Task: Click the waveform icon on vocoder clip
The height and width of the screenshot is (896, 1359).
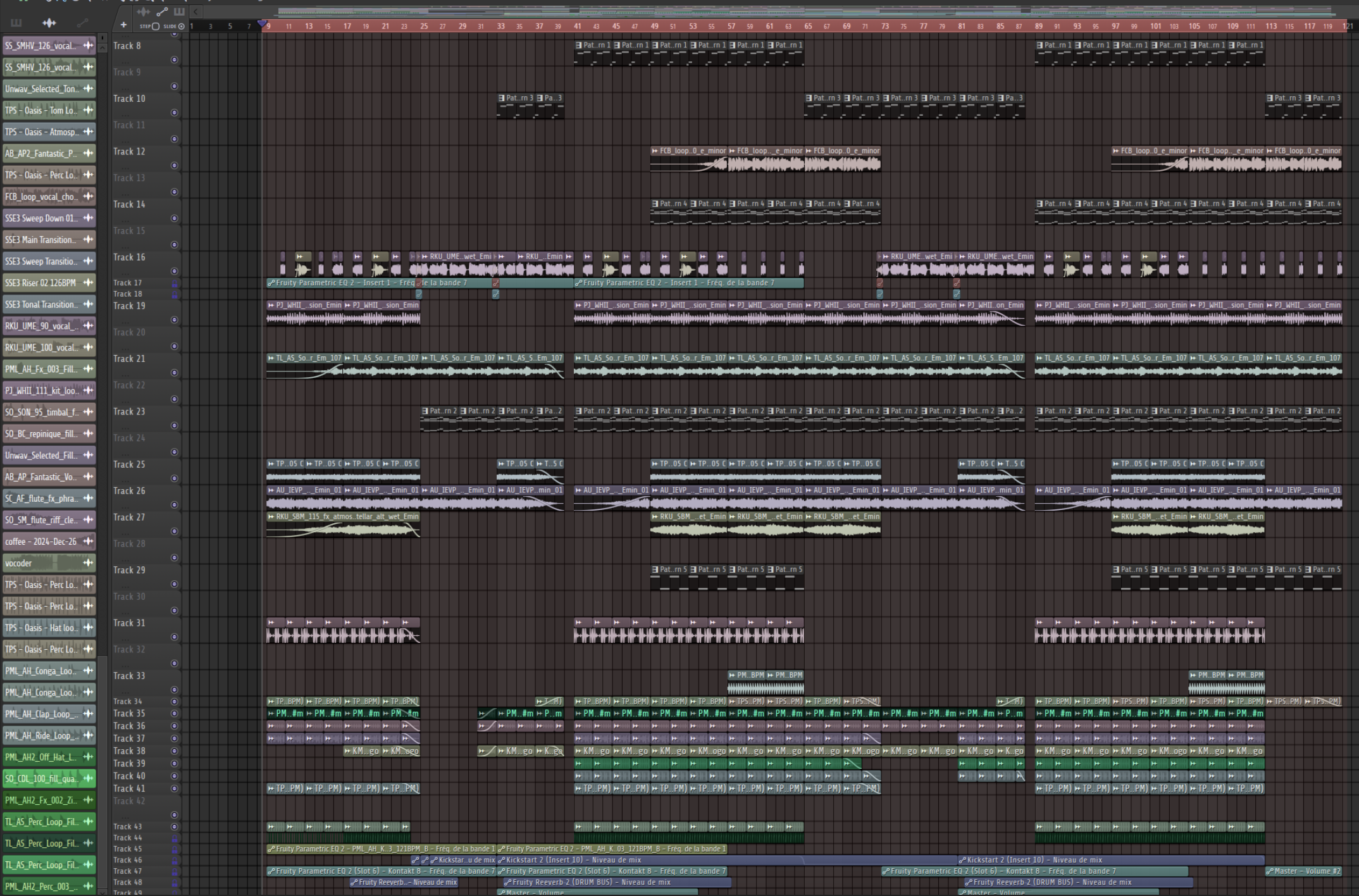Action: tap(88, 563)
